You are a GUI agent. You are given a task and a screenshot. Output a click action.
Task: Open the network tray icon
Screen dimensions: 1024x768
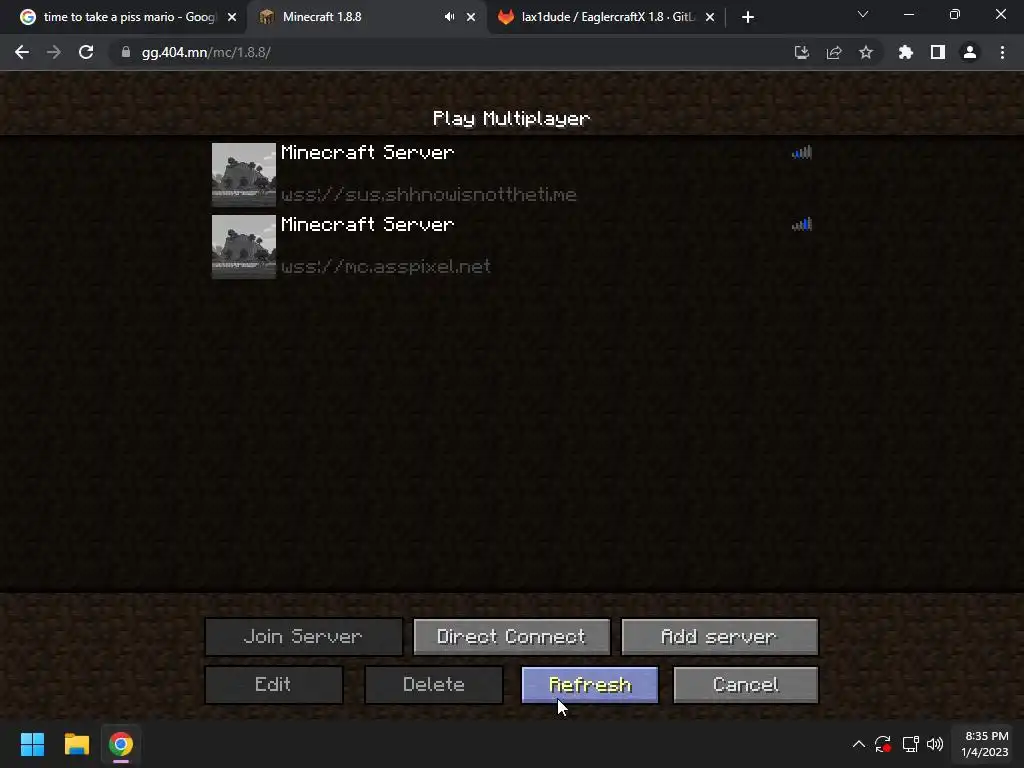point(910,744)
